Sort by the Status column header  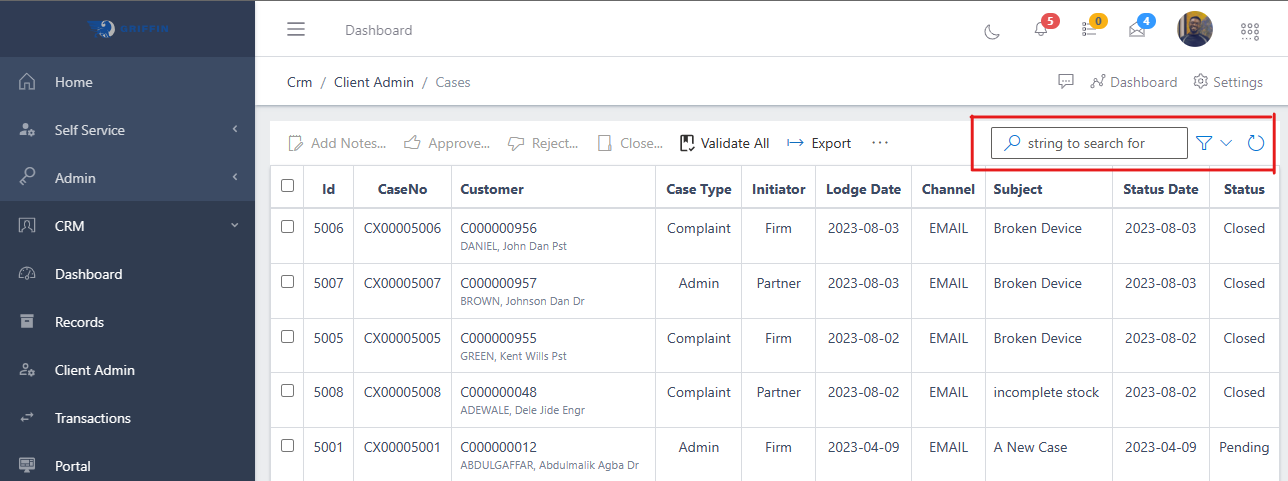point(1244,189)
